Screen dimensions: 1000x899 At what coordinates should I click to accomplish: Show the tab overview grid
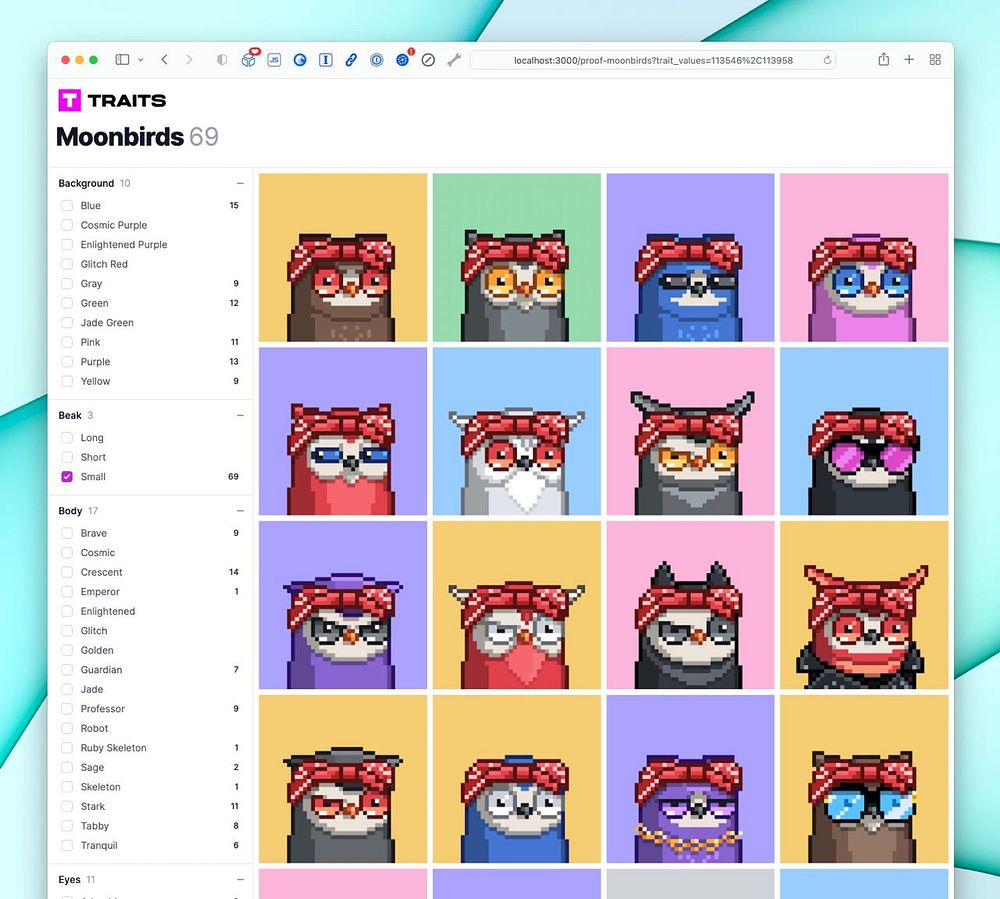point(935,59)
